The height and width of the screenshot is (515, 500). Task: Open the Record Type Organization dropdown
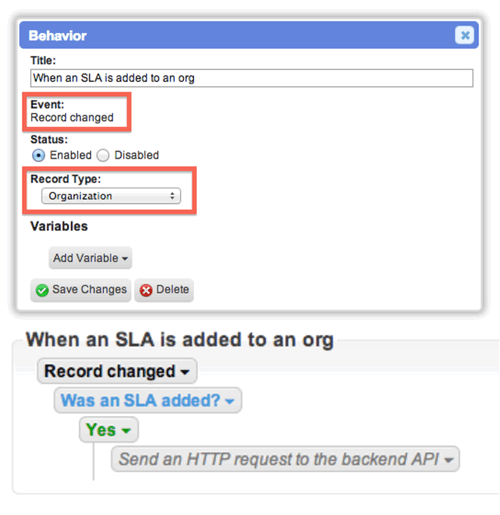pos(111,196)
